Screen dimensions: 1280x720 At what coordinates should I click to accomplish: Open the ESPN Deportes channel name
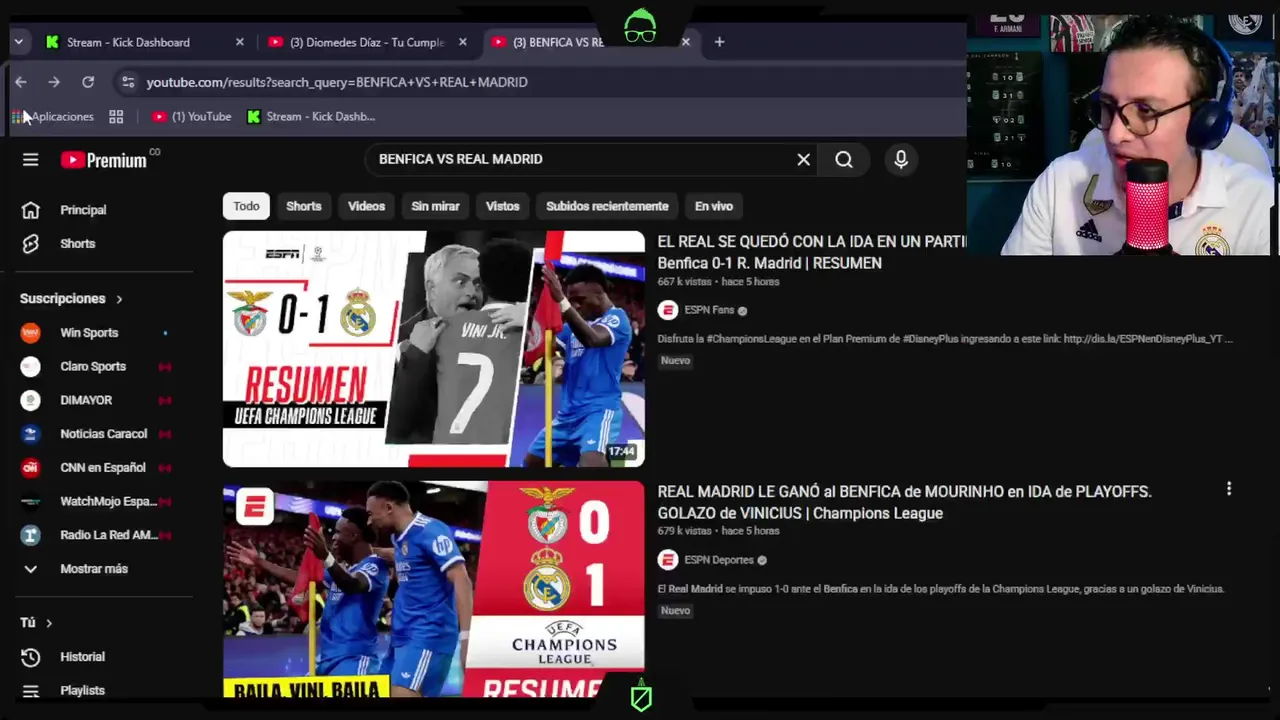click(719, 560)
